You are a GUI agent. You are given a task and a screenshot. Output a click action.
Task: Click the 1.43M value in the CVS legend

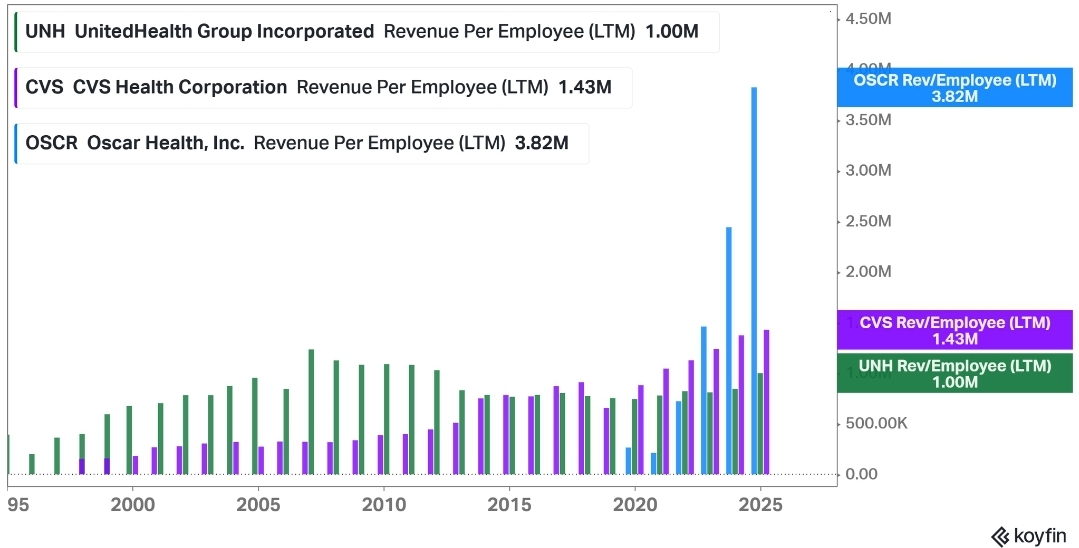click(x=585, y=87)
